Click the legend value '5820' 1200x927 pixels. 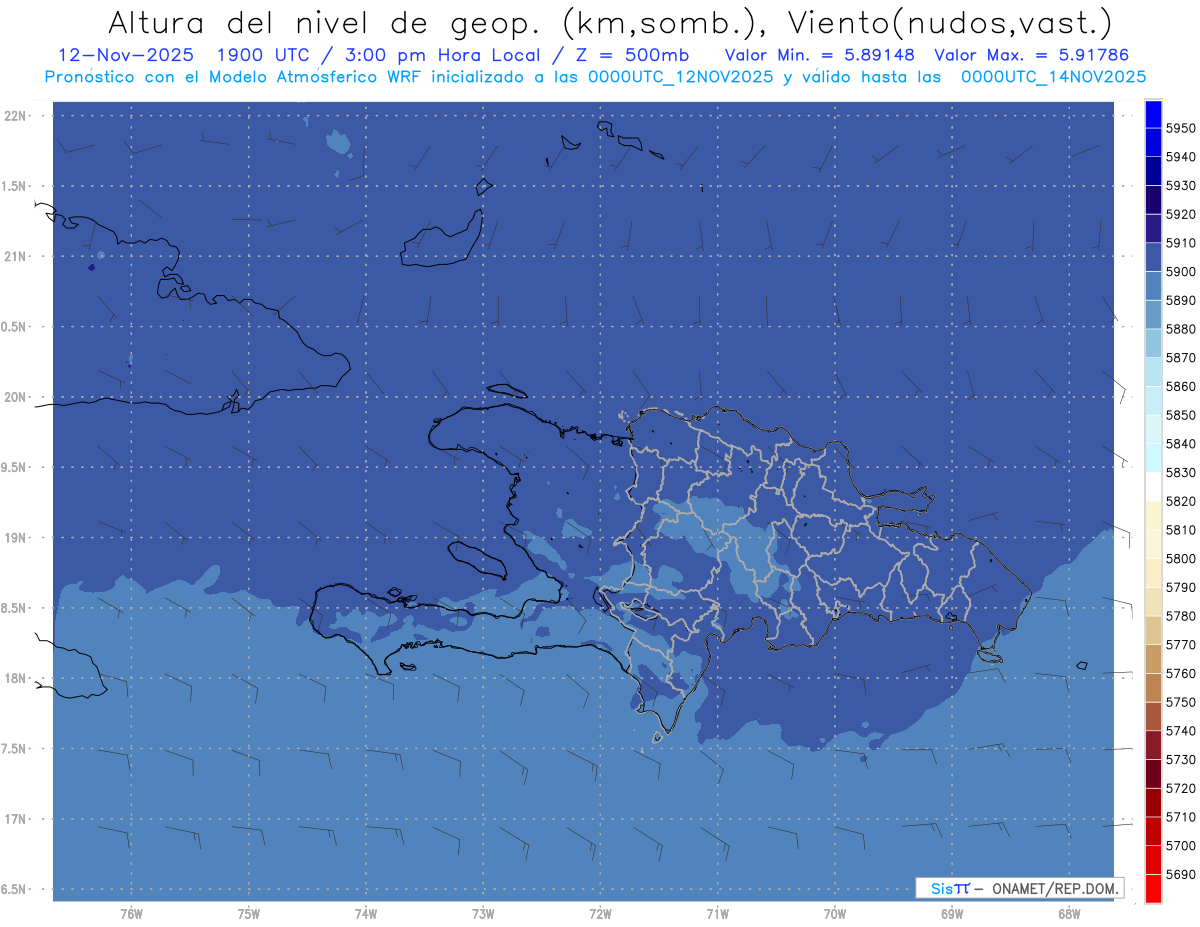[1180, 501]
